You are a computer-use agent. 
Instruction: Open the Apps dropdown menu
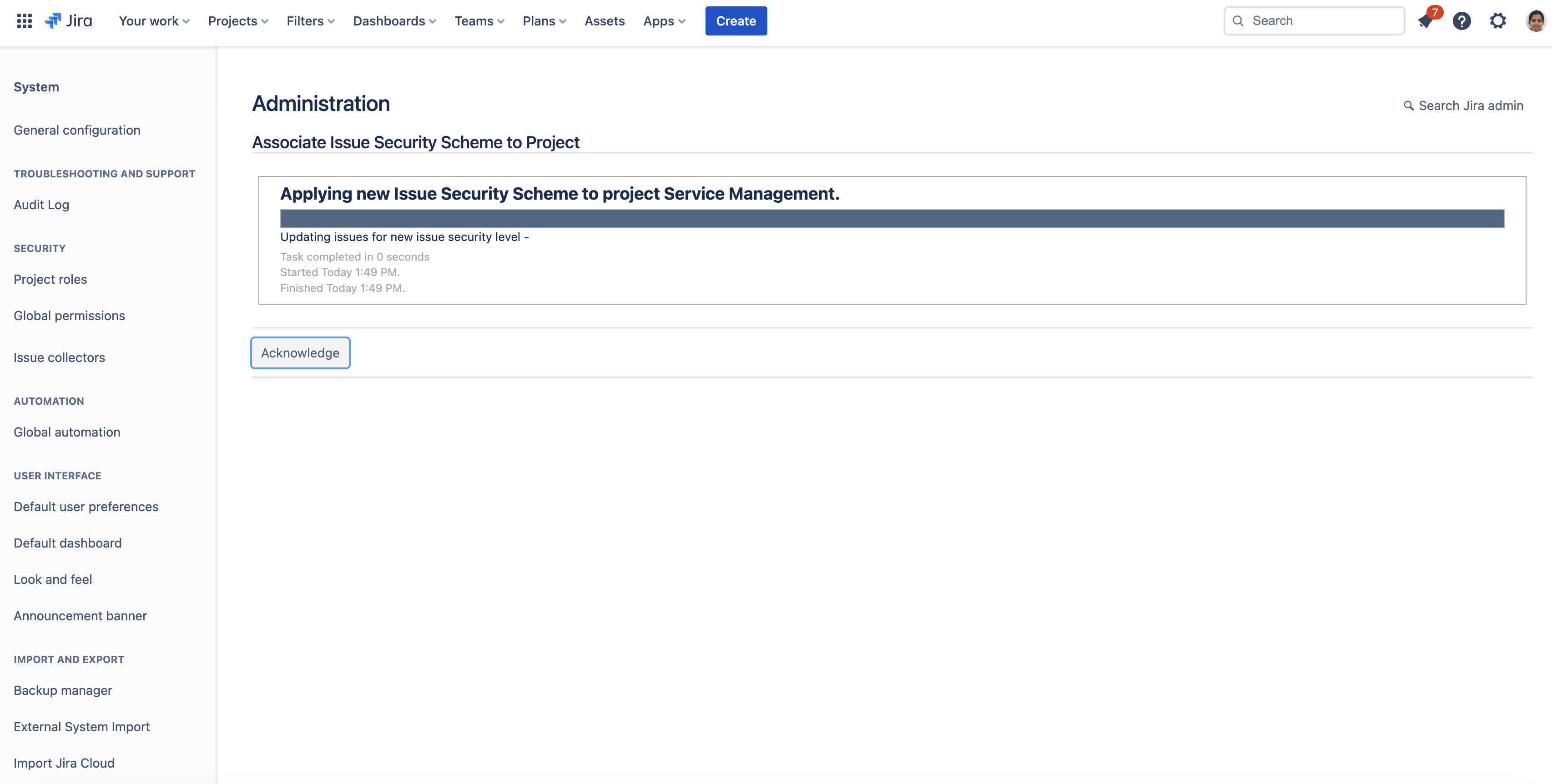(664, 21)
